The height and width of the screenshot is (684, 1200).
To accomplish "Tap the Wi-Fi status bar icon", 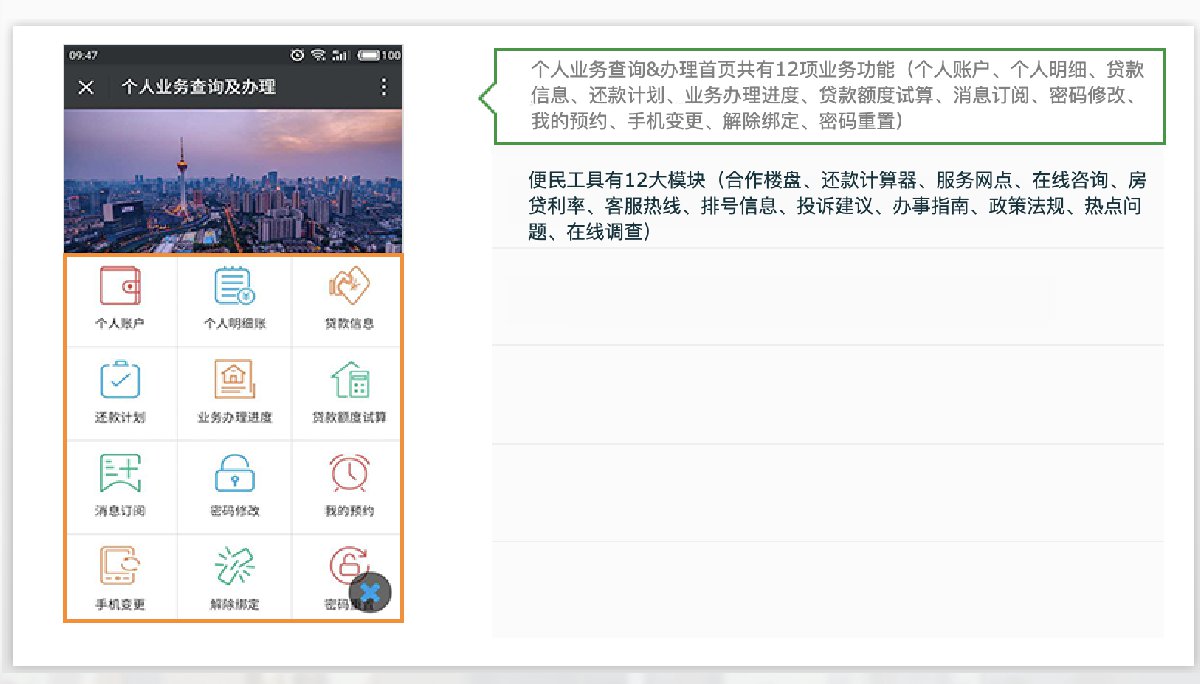I will point(318,54).
